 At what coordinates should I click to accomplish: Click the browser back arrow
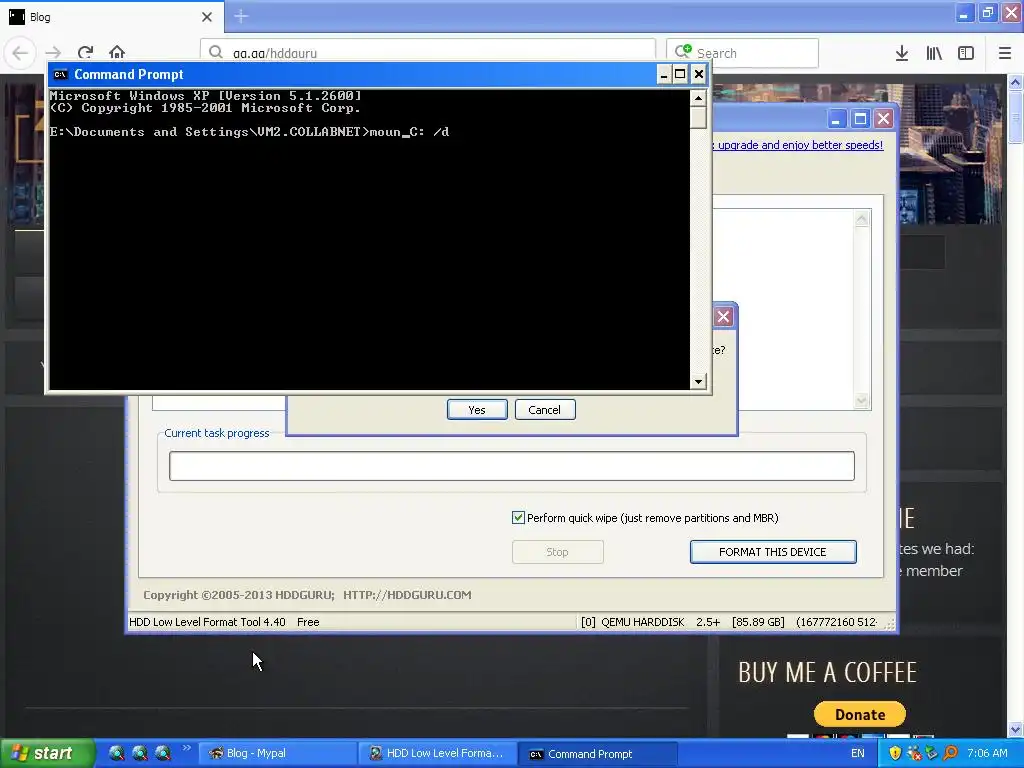point(20,53)
